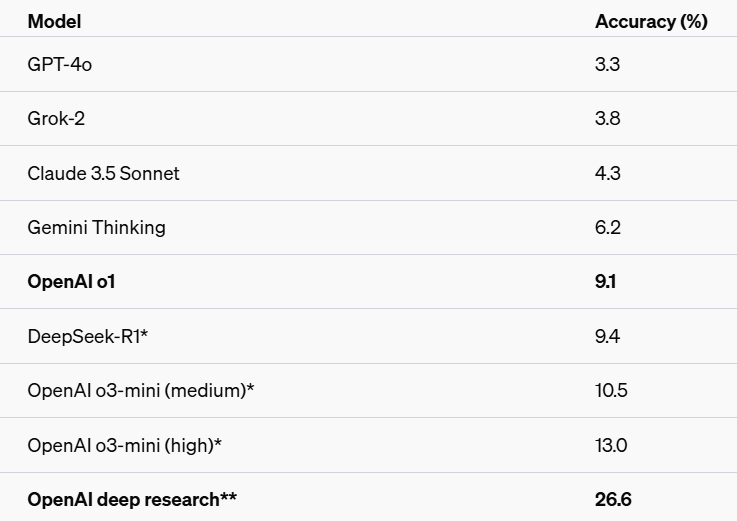Screen dimensions: 737x521
Task: Select the GPT-4o model name cell
Action: (x=60, y=64)
